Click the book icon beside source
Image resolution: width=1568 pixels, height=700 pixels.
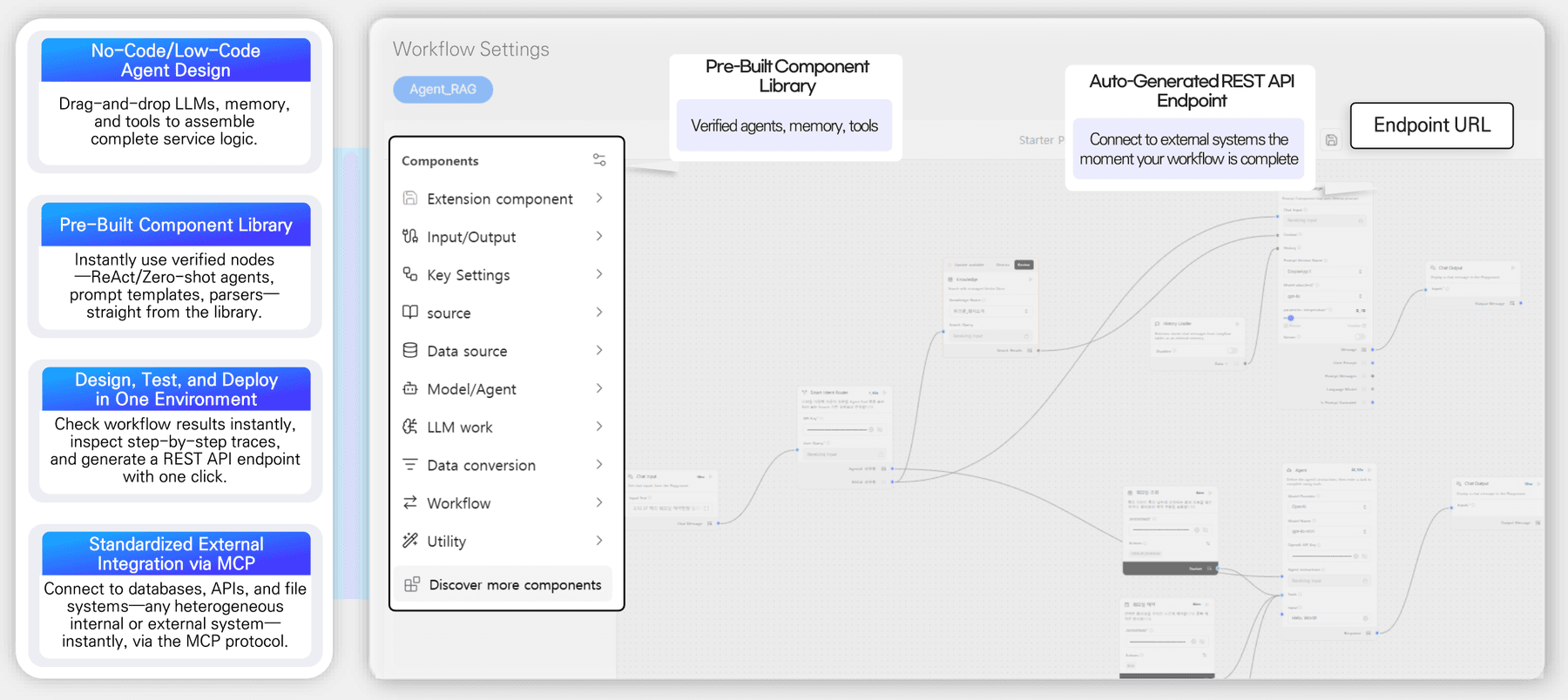click(410, 312)
